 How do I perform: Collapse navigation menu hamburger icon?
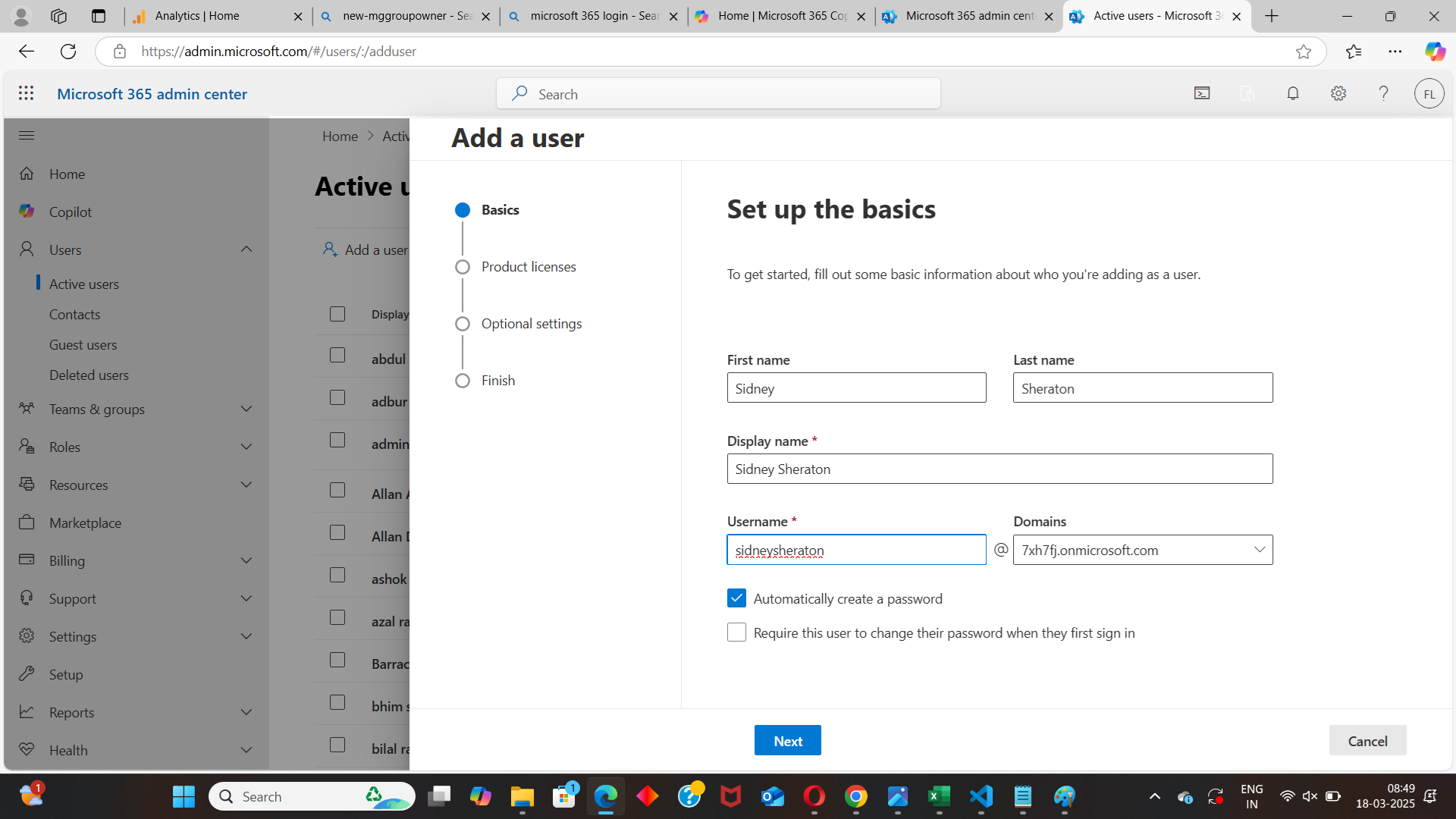[x=27, y=136]
